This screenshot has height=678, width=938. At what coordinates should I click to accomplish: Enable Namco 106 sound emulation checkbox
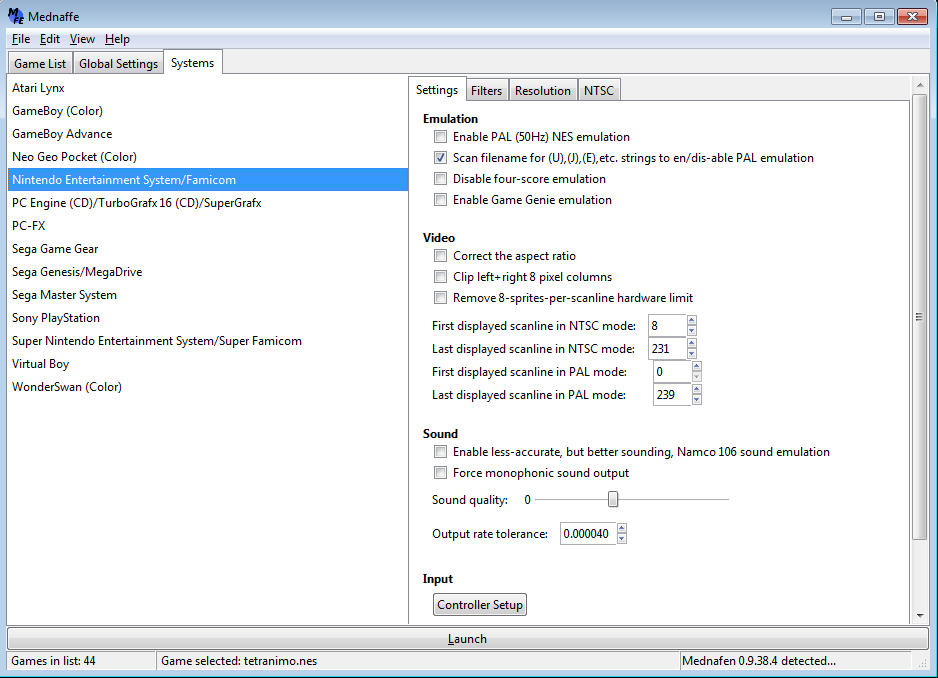pyautogui.click(x=440, y=452)
